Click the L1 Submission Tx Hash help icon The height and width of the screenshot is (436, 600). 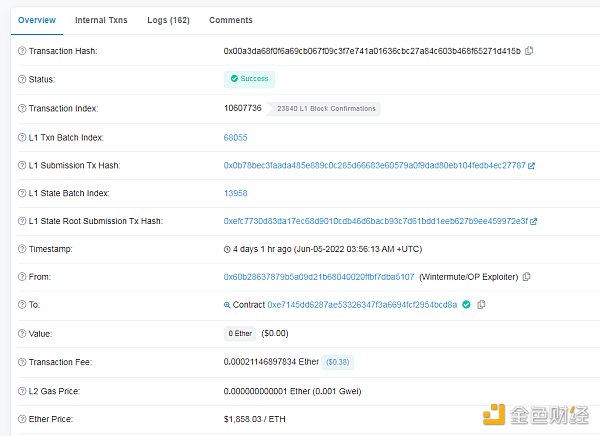coord(22,165)
